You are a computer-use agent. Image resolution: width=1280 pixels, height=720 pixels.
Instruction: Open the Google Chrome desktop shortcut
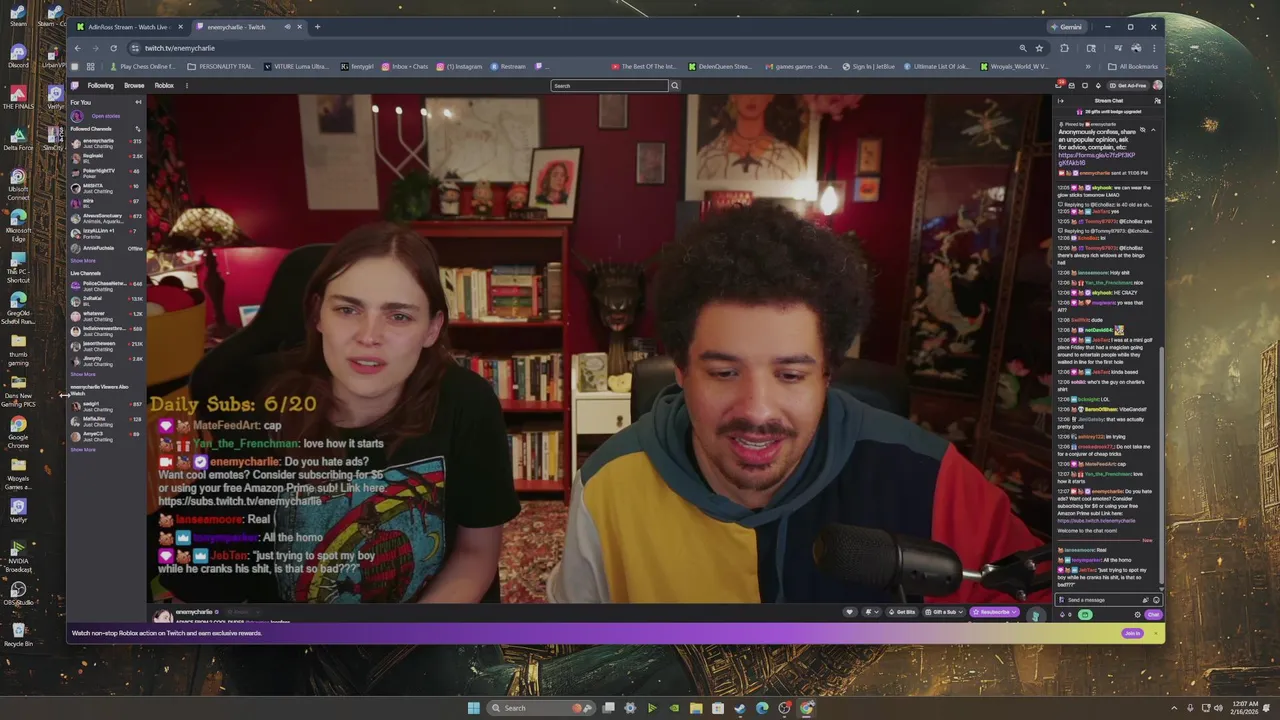(x=18, y=431)
